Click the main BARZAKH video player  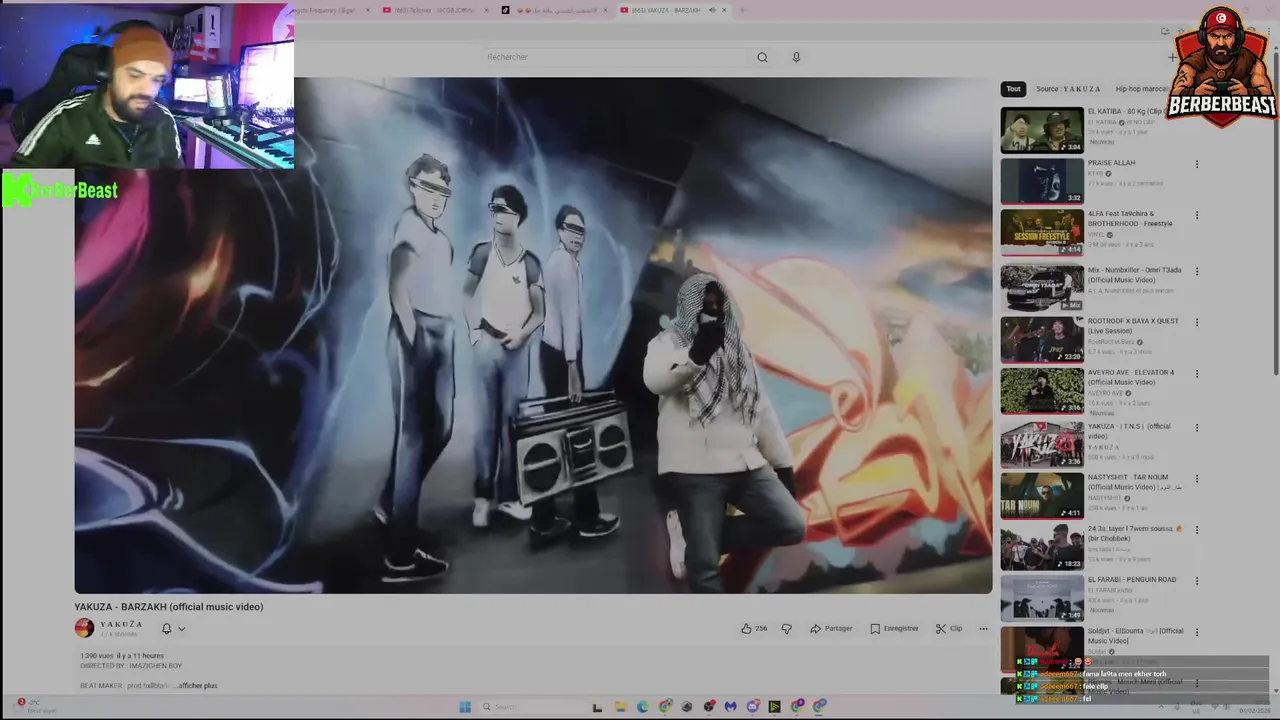[x=533, y=335]
